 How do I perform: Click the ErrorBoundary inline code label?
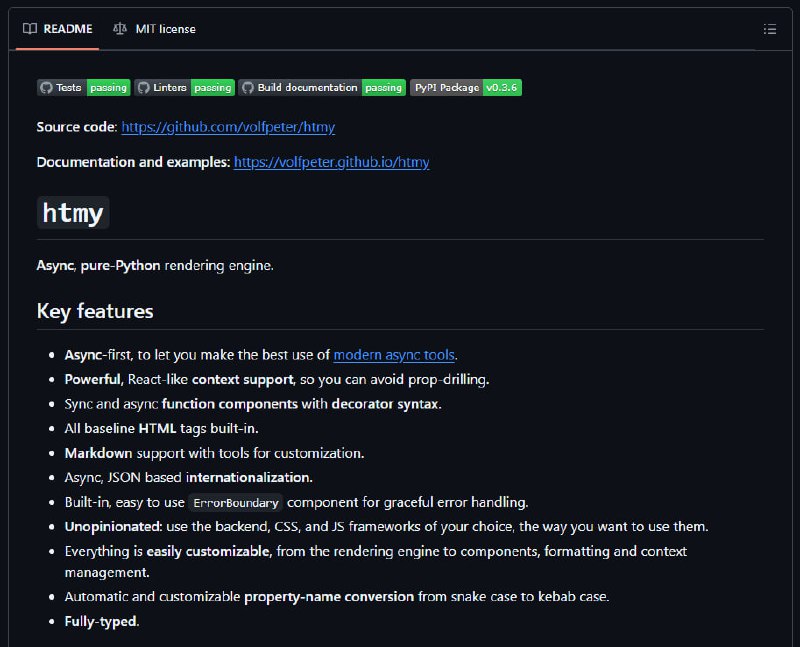(236, 503)
